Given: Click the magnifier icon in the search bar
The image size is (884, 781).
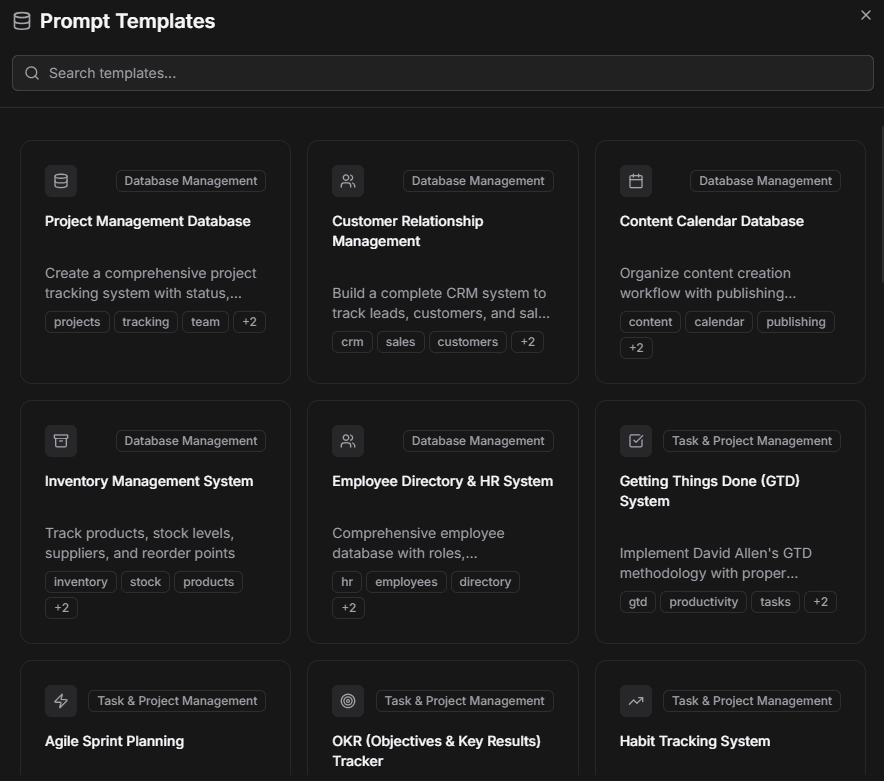Looking at the screenshot, I should click(32, 73).
